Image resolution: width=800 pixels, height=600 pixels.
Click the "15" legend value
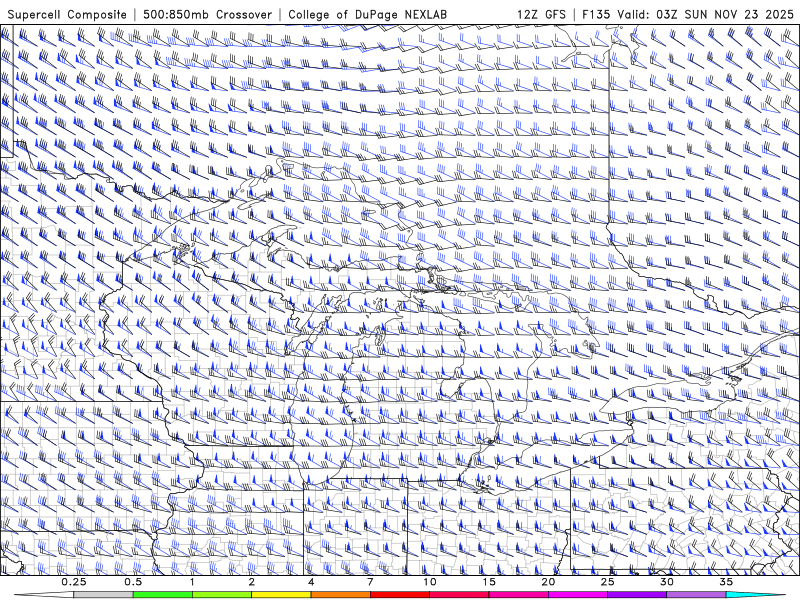pos(489,582)
